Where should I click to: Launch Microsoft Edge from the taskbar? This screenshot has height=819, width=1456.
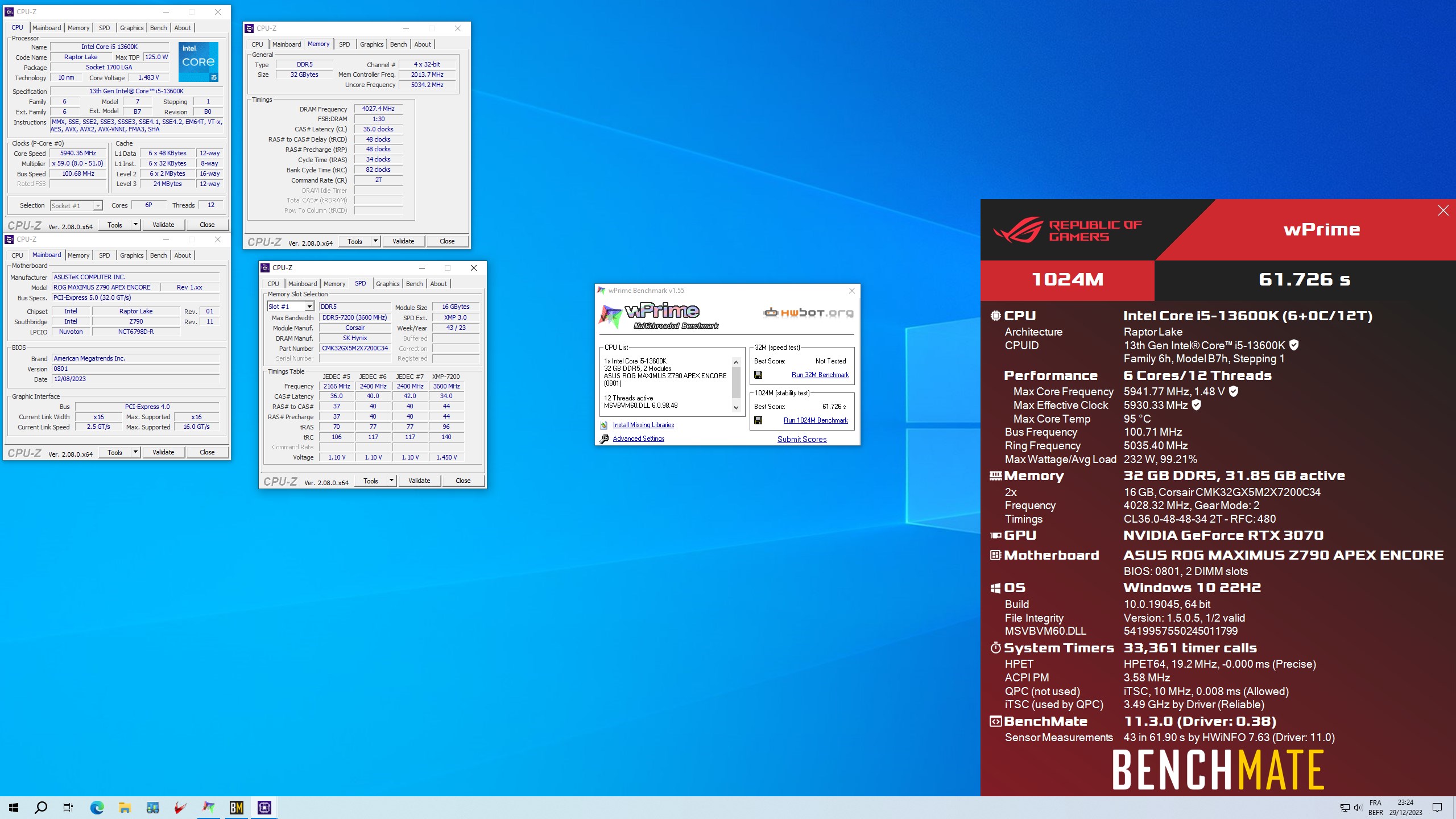coord(97,807)
